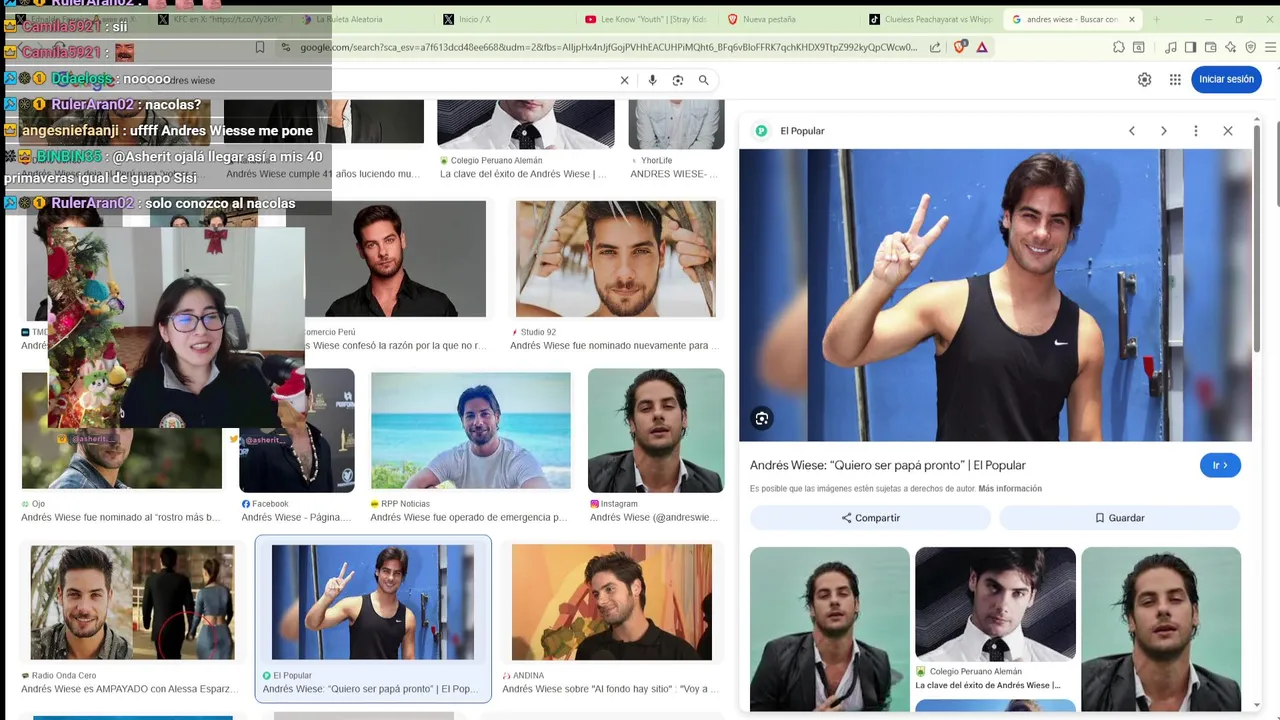
Task: Select the Studio 92 image result
Action: [616, 259]
